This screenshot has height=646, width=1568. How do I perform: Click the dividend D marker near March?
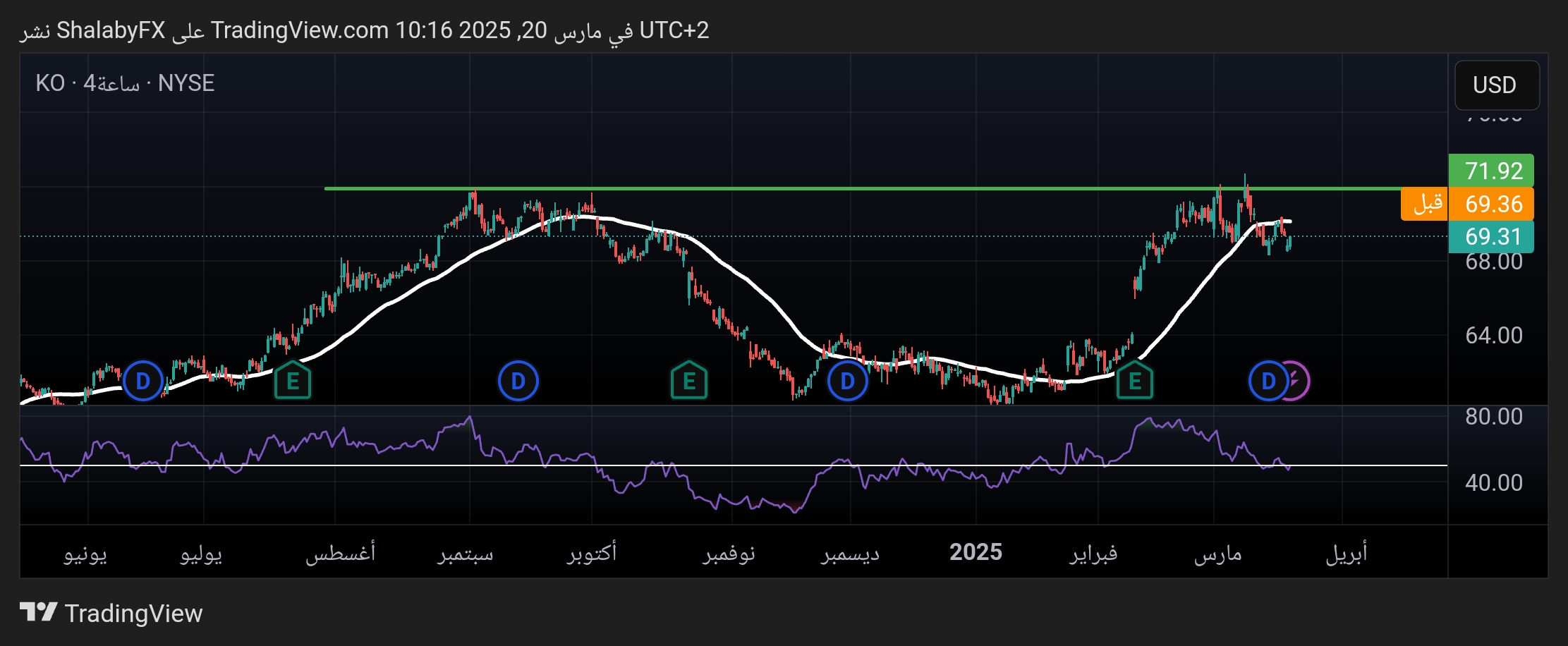[1268, 381]
